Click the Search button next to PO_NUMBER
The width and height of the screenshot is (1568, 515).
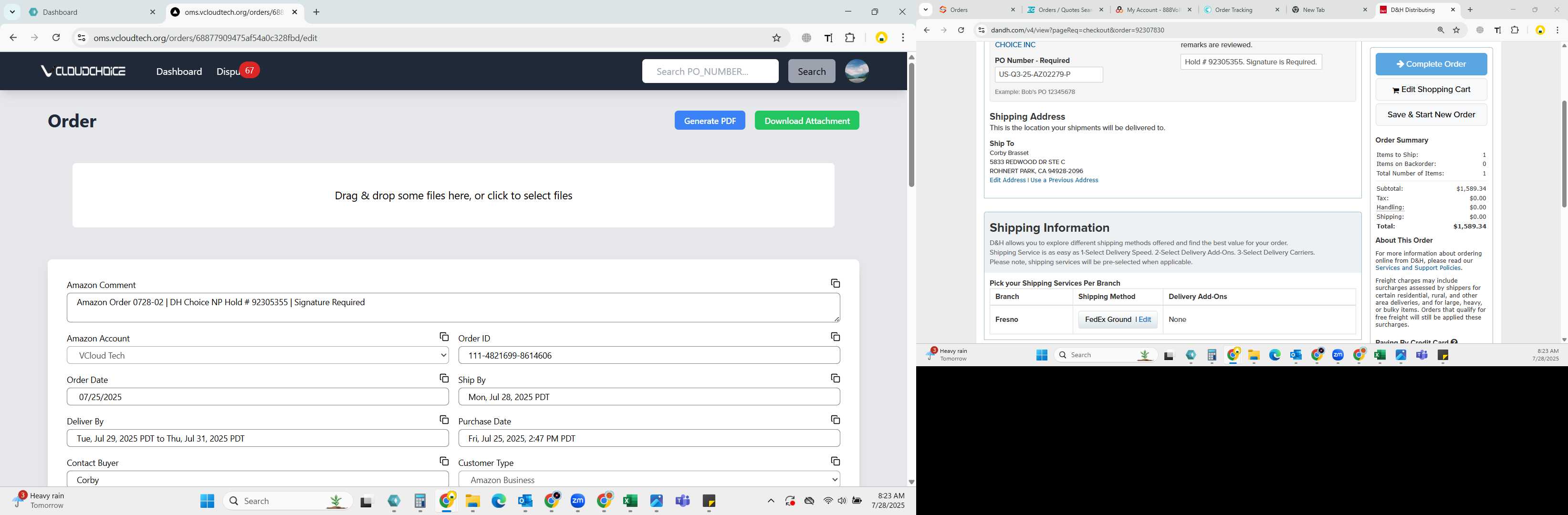811,71
